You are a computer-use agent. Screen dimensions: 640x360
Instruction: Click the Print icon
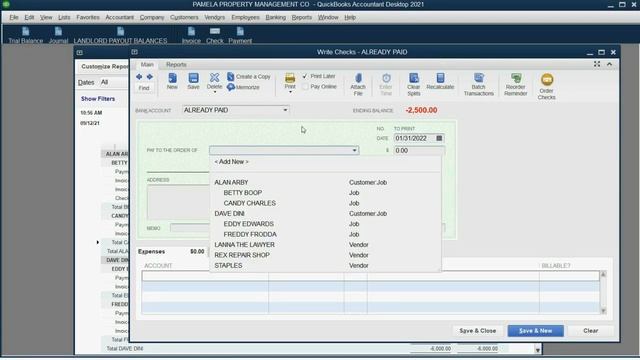click(290, 81)
